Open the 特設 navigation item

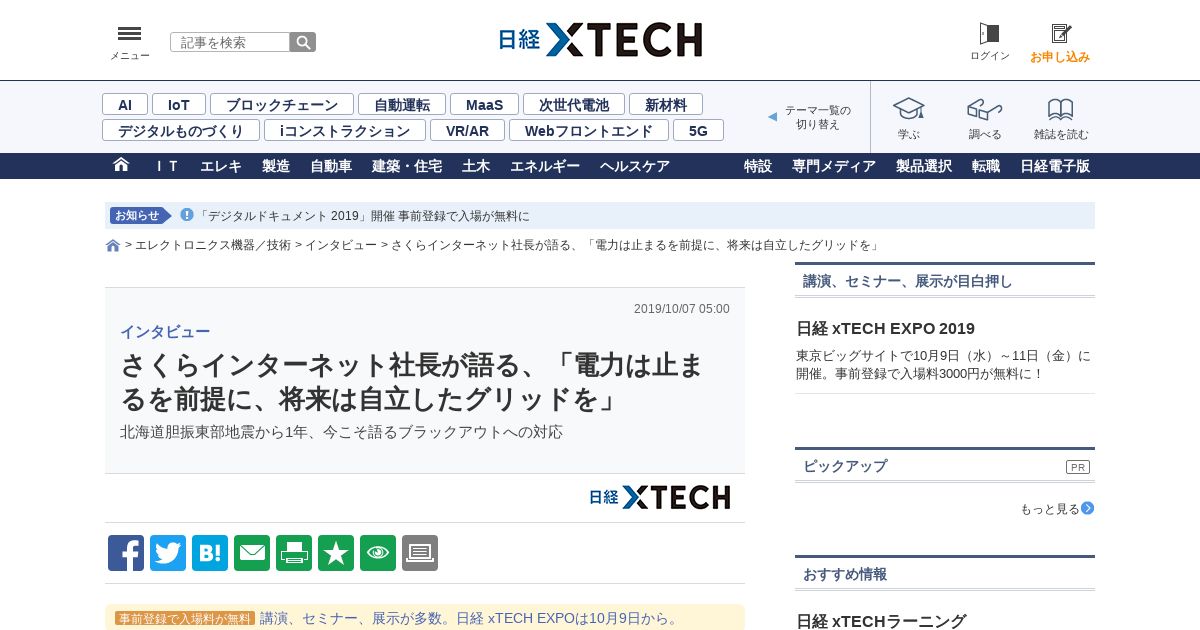click(x=758, y=166)
